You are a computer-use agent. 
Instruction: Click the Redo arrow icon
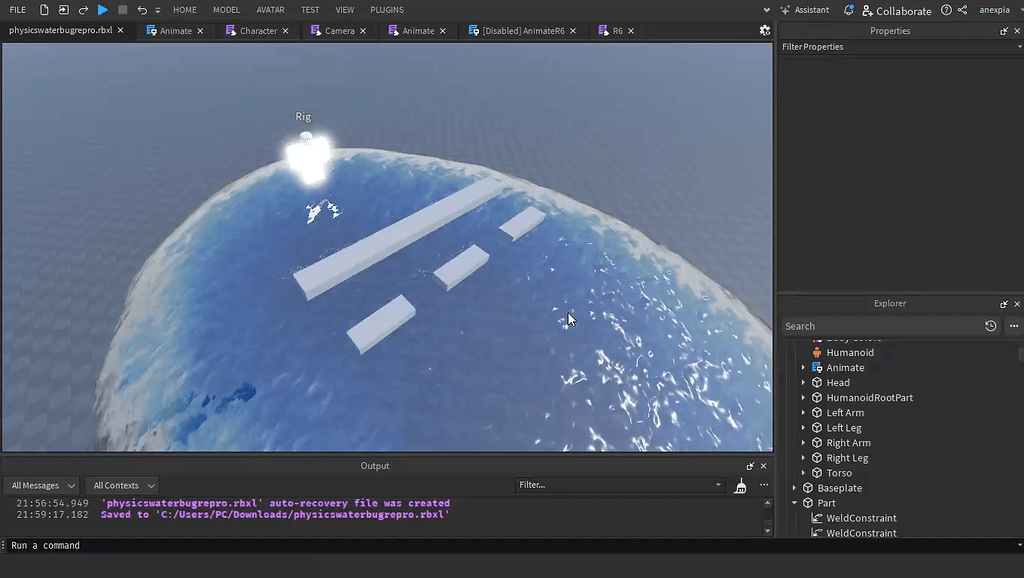pyautogui.click(x=83, y=10)
